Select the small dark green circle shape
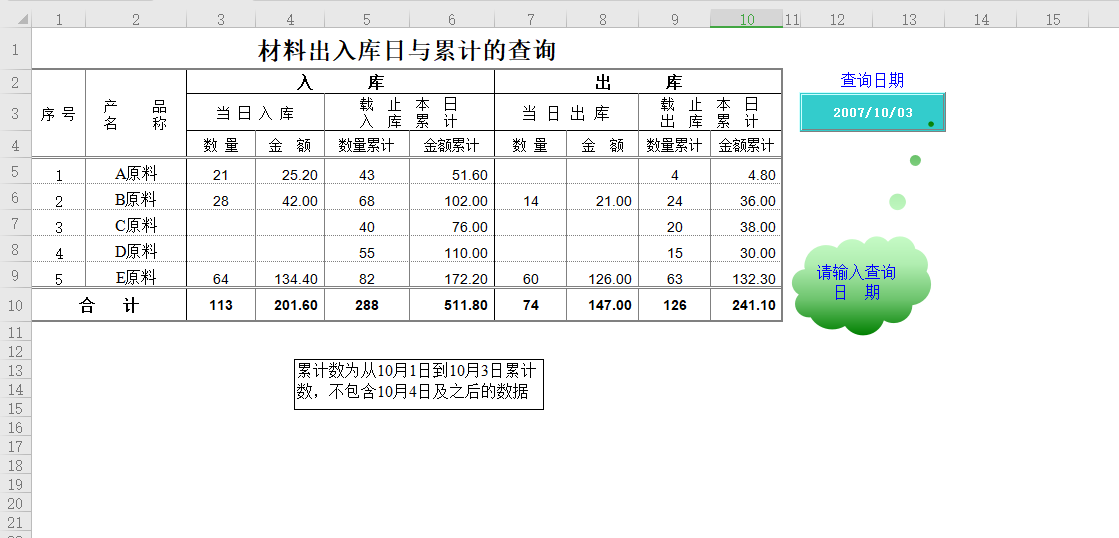Screen dimensions: 1119x538 pyautogui.click(x=915, y=160)
